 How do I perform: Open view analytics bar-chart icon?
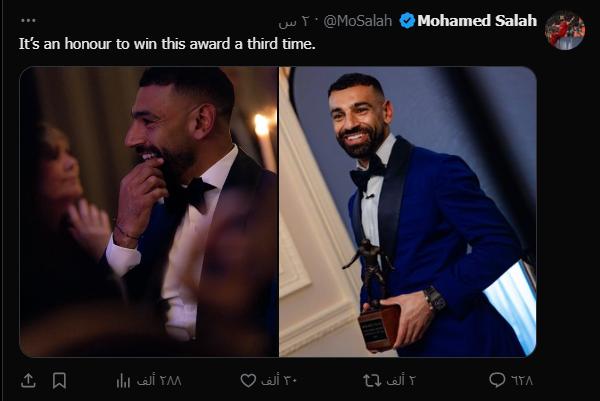pyautogui.click(x=124, y=380)
